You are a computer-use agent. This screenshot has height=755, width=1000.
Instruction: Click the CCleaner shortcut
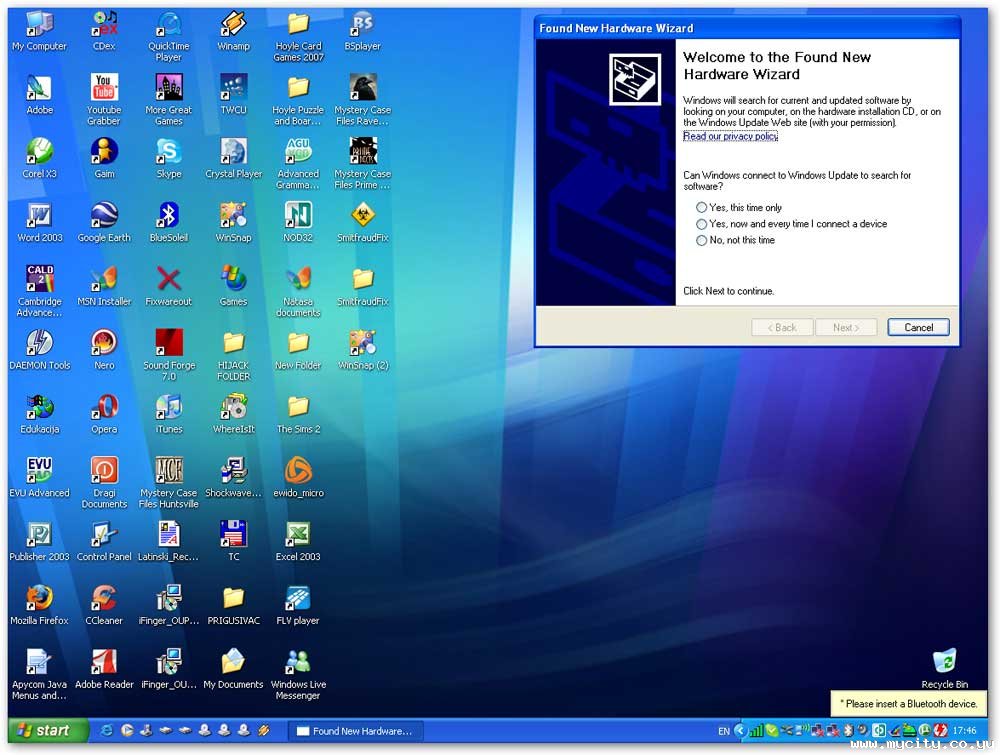tap(104, 605)
